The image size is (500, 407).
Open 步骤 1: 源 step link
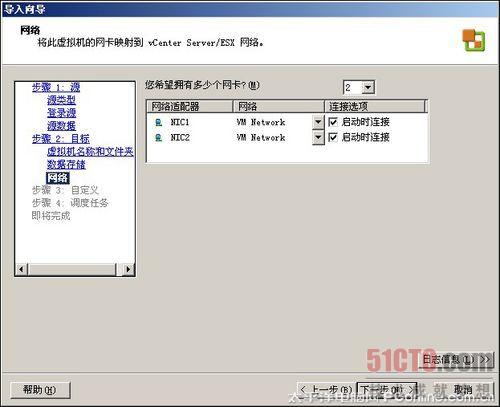(x=56, y=87)
